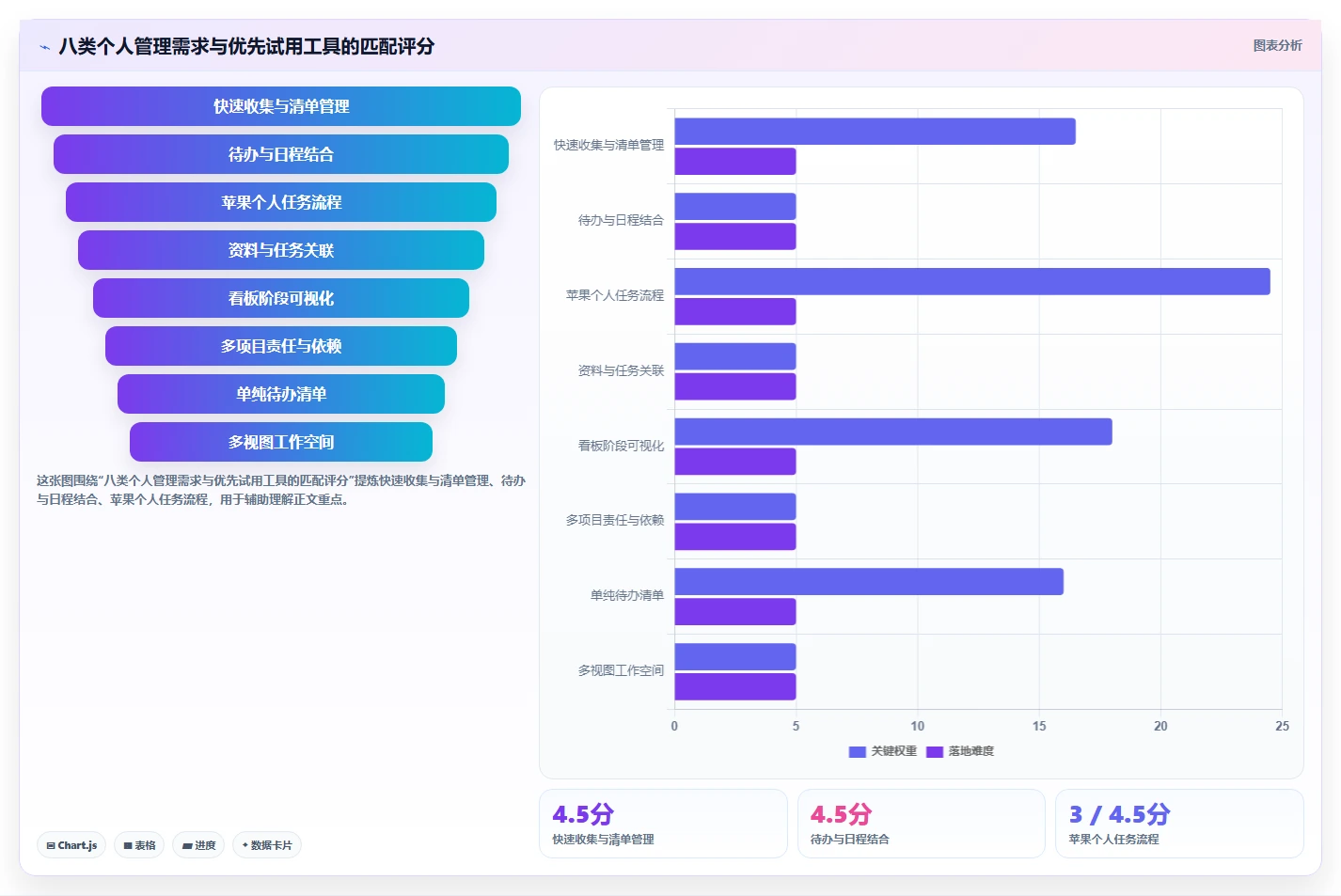Click the 关键权重 bar for 待办与日程结合
This screenshot has width=1341, height=896.
point(735,207)
